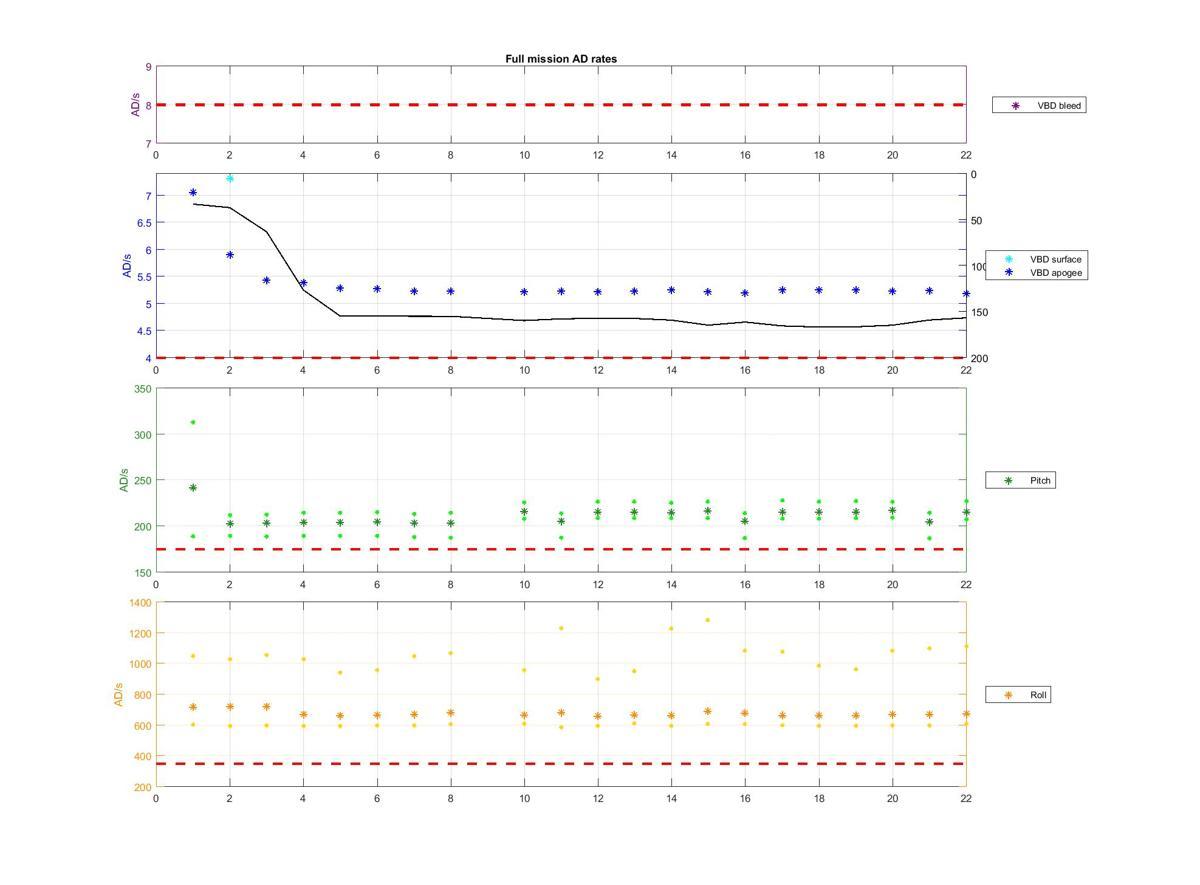Select the 'Full mission AD rates' title
1200x885 pixels.
pos(561,59)
